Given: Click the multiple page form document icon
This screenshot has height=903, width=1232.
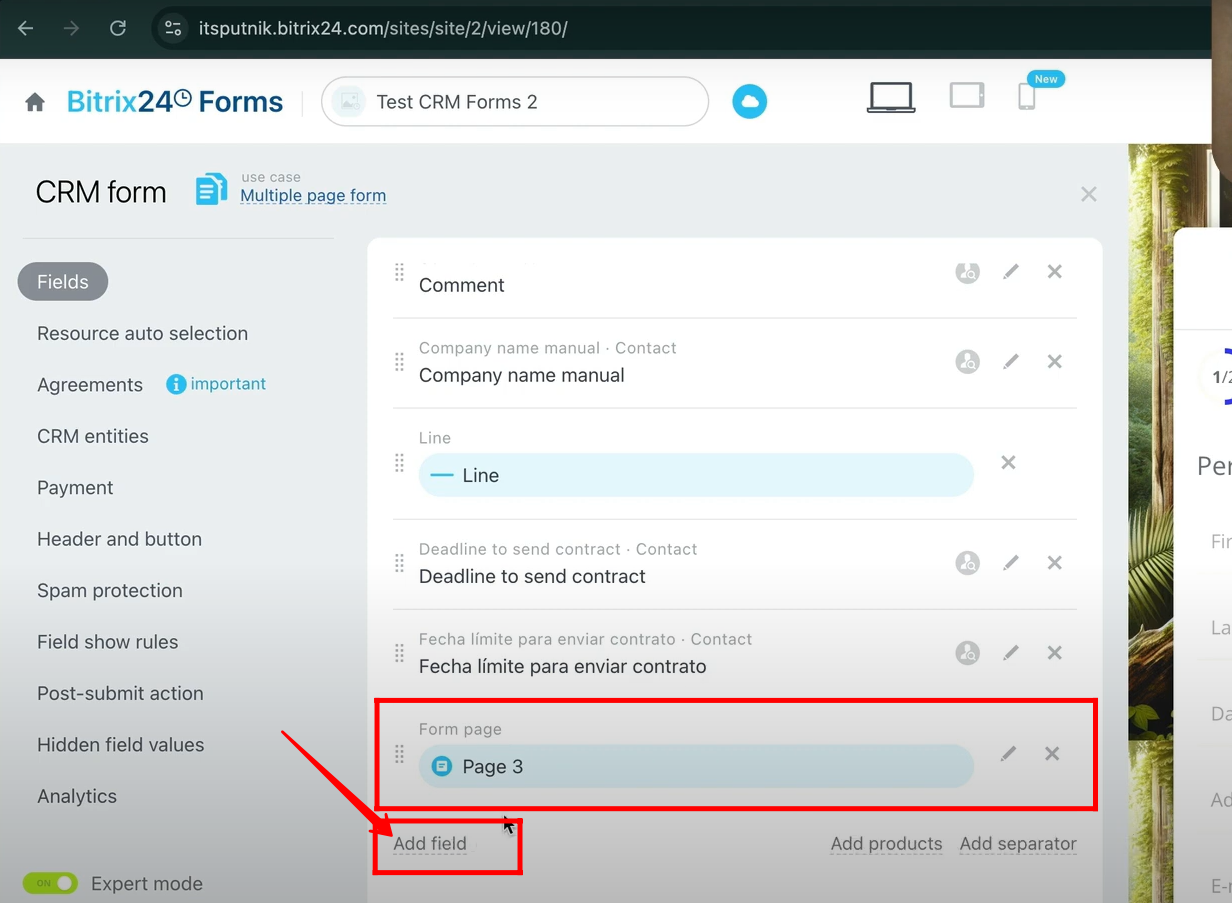Looking at the screenshot, I should [x=211, y=189].
